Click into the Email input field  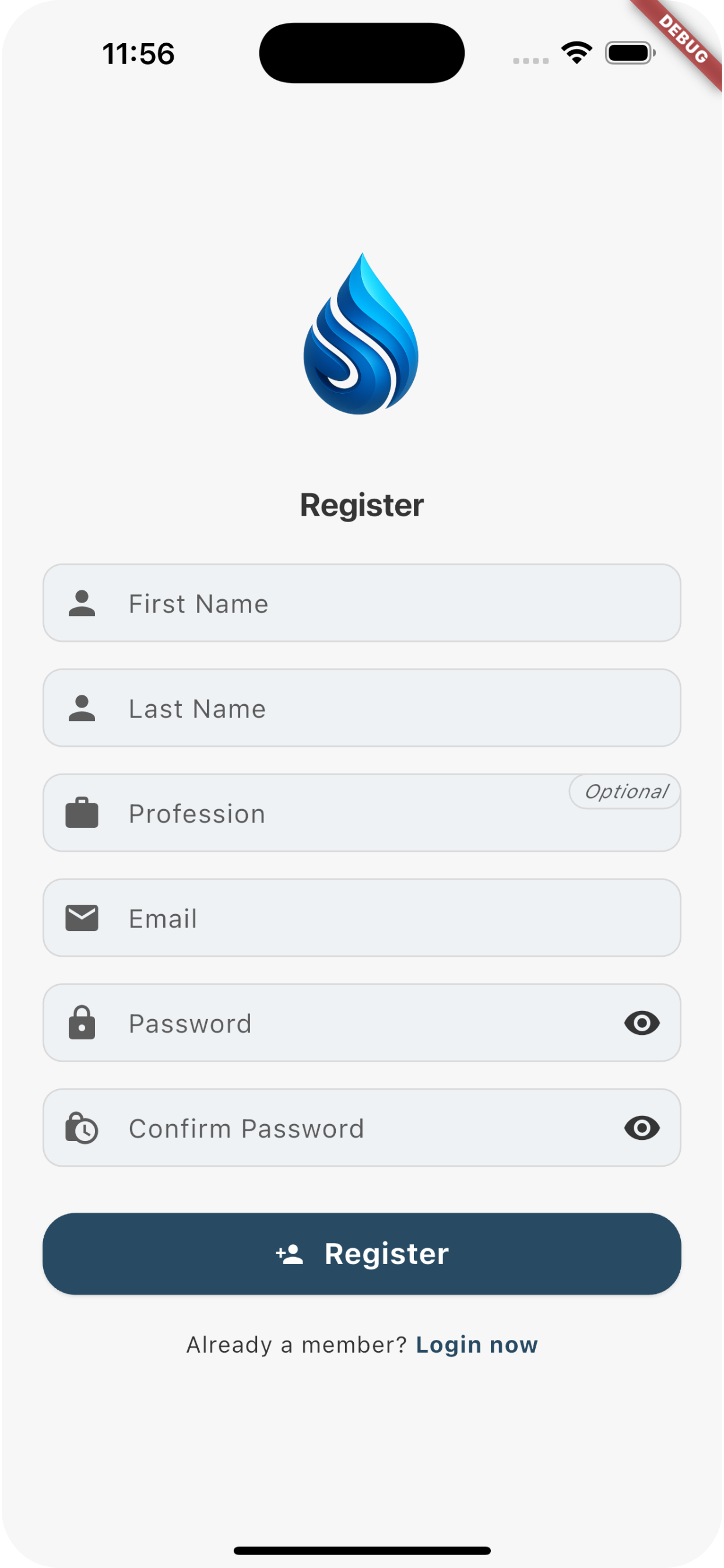[x=389, y=918]
